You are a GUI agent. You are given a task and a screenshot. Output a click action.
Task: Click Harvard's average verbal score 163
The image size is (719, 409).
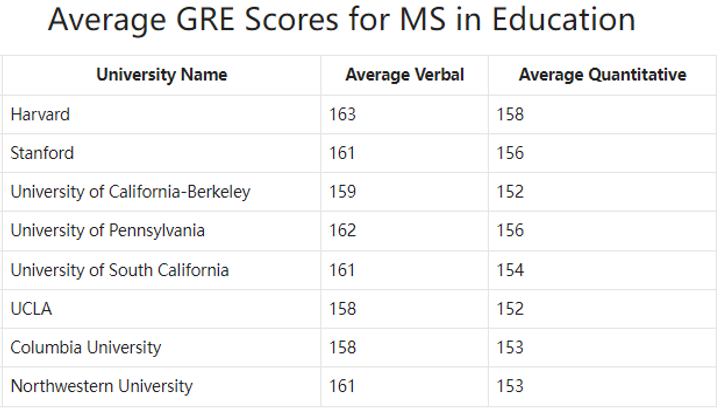point(342,115)
